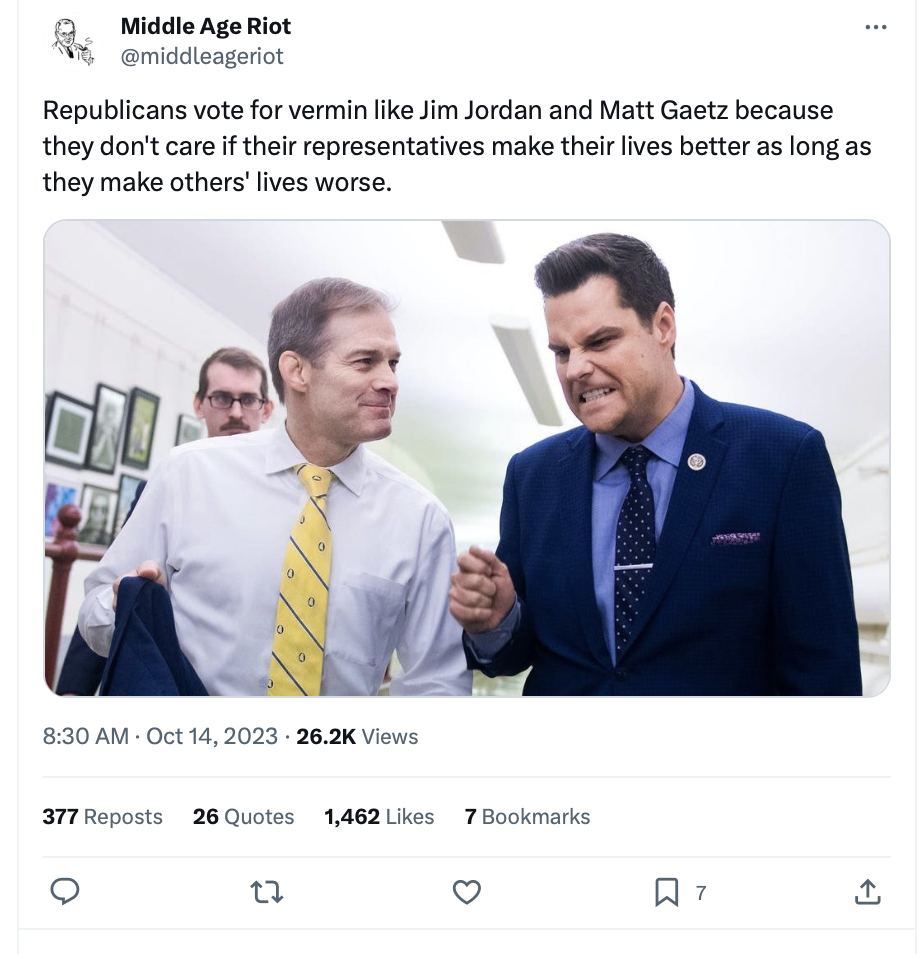Screen dimensions: 920x954
Task: Click the 7 Bookmarks count label
Action: click(x=527, y=816)
